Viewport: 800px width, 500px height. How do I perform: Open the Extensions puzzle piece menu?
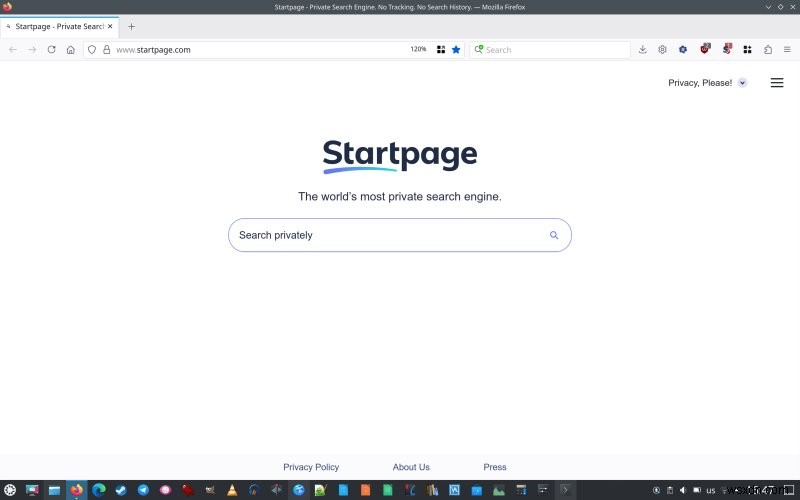(768, 49)
